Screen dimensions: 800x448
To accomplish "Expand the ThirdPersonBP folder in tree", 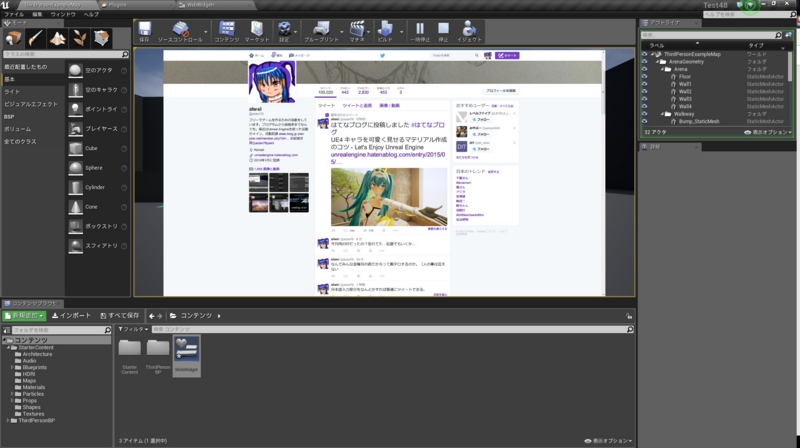I will point(8,420).
